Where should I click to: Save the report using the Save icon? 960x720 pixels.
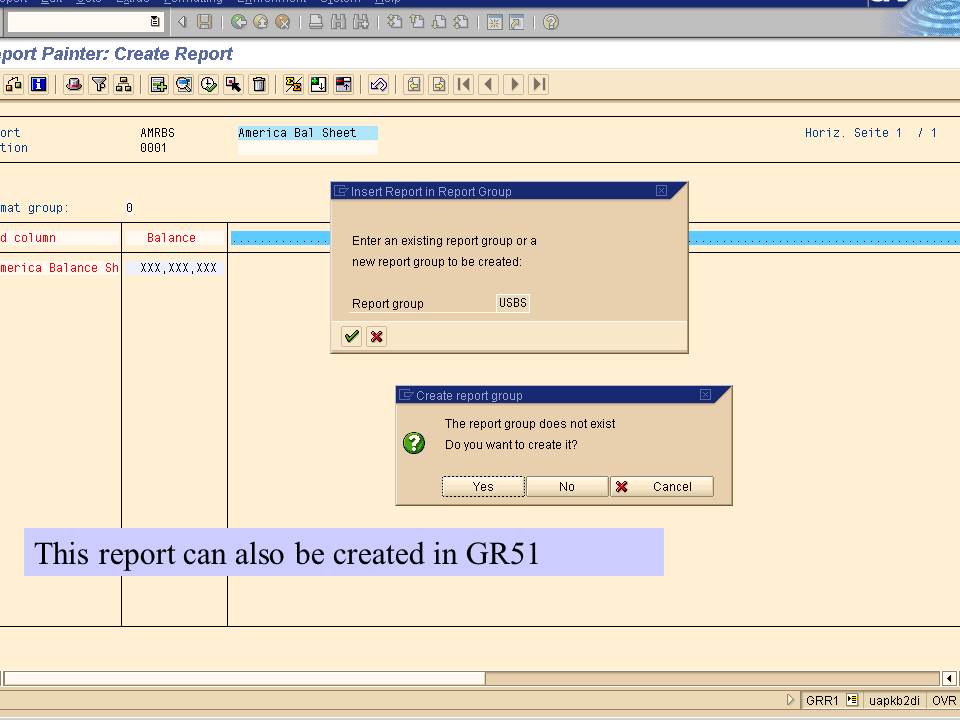click(204, 20)
